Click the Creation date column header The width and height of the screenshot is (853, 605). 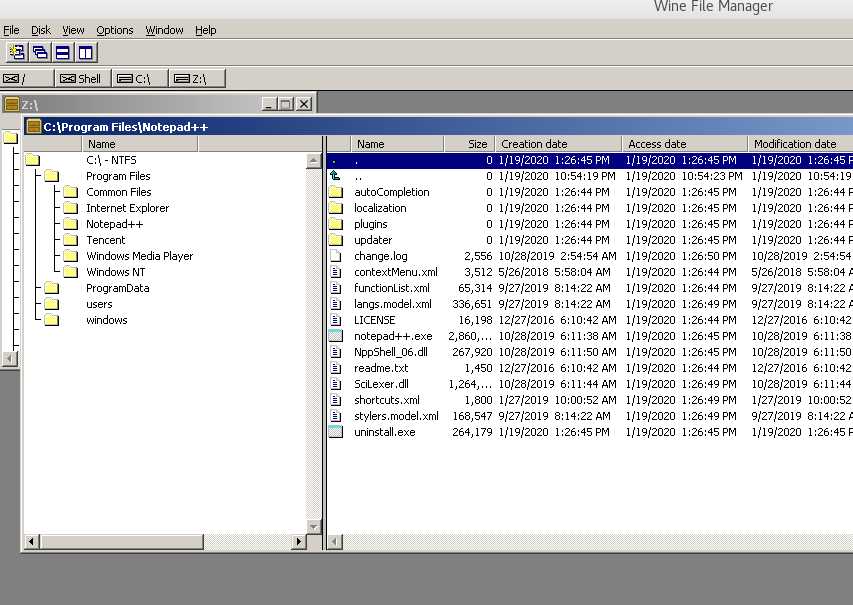[x=558, y=144]
